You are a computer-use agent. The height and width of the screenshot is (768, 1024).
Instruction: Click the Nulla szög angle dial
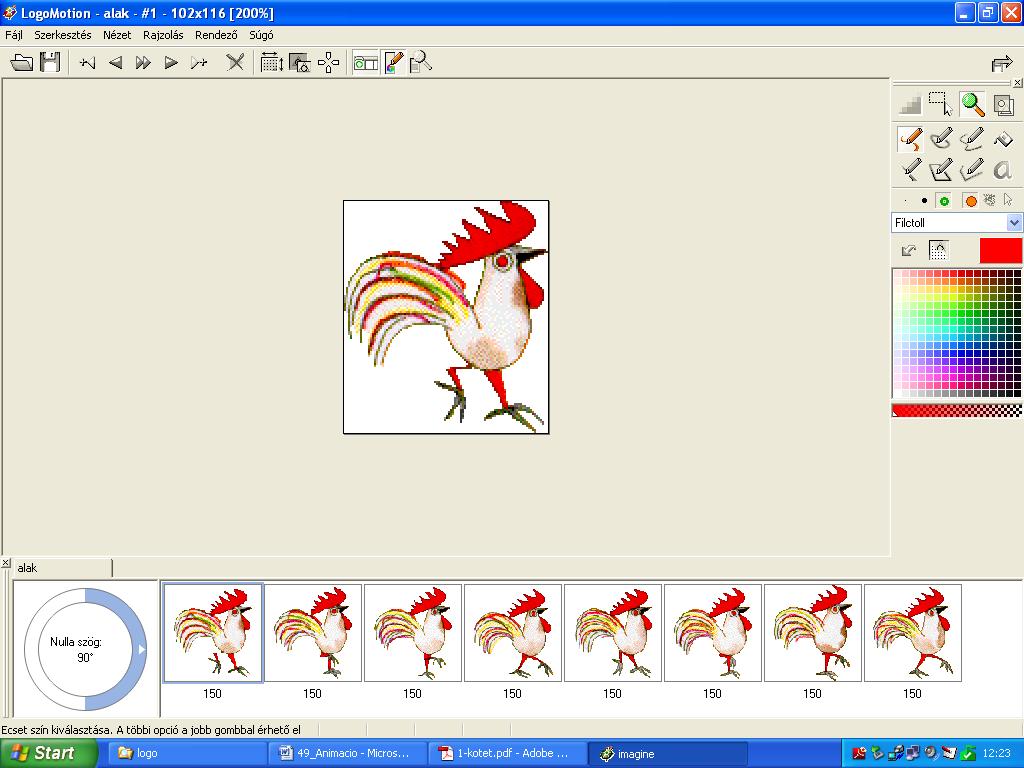point(86,649)
